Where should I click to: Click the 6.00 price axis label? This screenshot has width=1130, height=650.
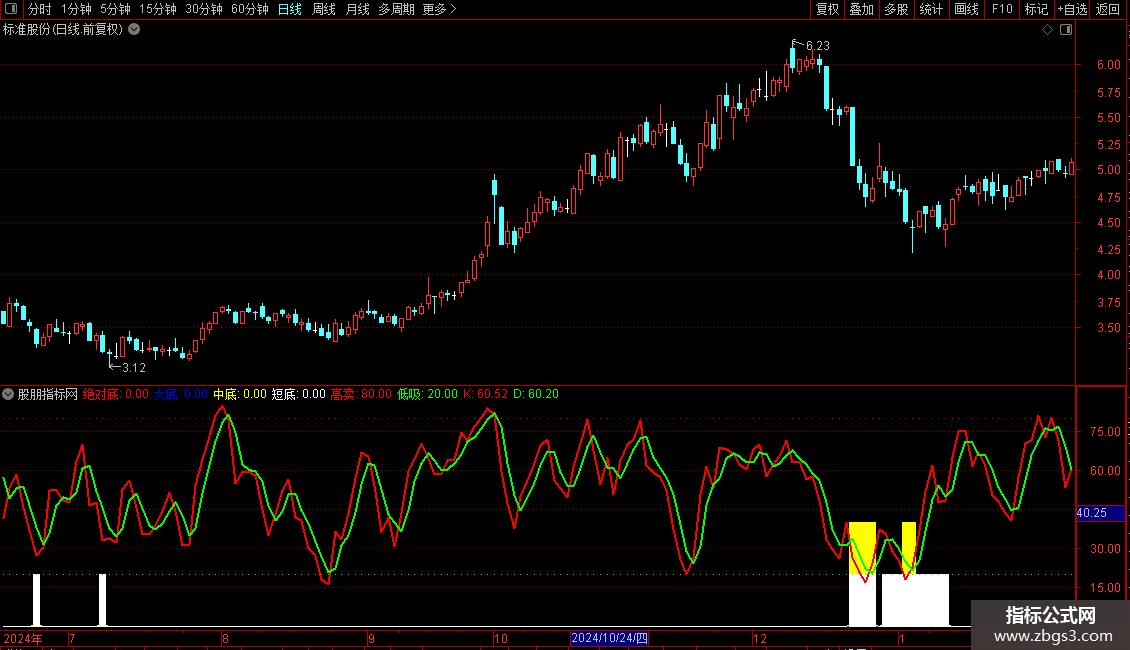click(1108, 65)
